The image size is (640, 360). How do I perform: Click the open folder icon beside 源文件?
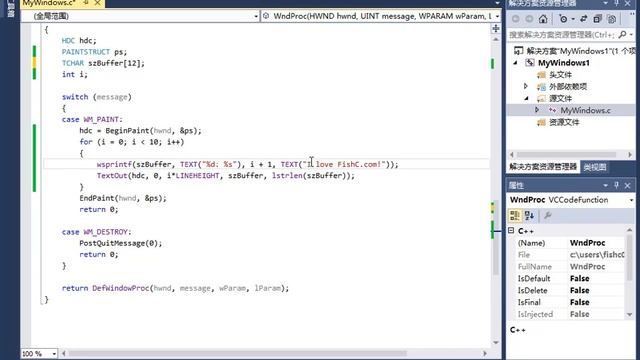pos(541,98)
